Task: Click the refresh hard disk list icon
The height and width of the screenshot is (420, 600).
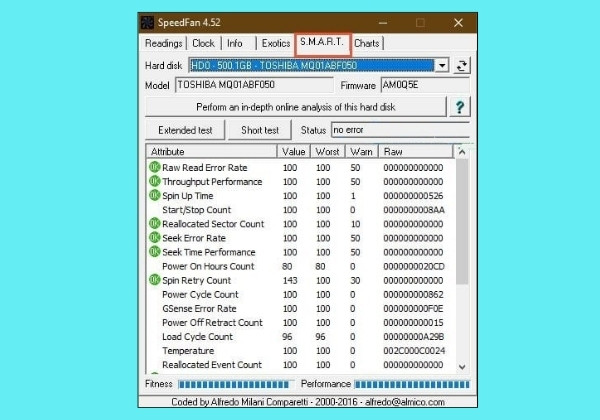Action: point(461,65)
